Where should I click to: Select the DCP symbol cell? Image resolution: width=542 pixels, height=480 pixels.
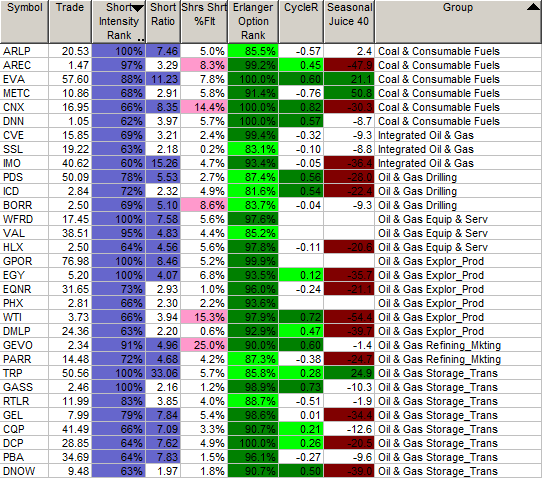point(24,443)
